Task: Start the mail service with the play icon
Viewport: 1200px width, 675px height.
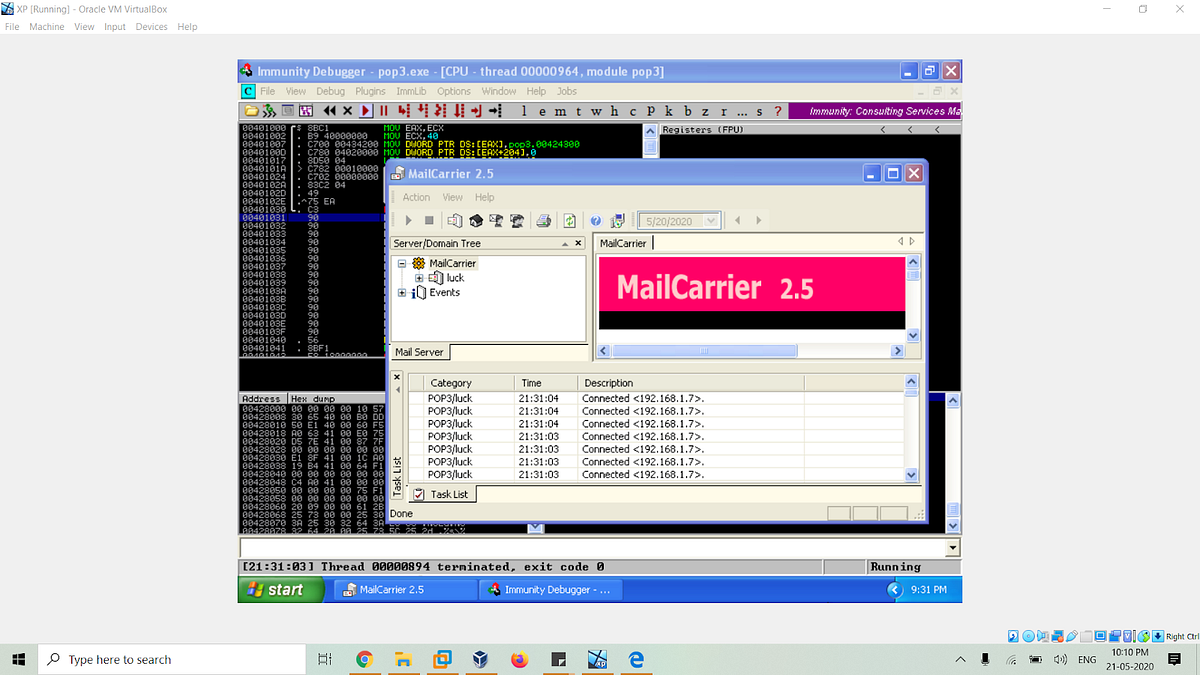Action: pyautogui.click(x=409, y=220)
